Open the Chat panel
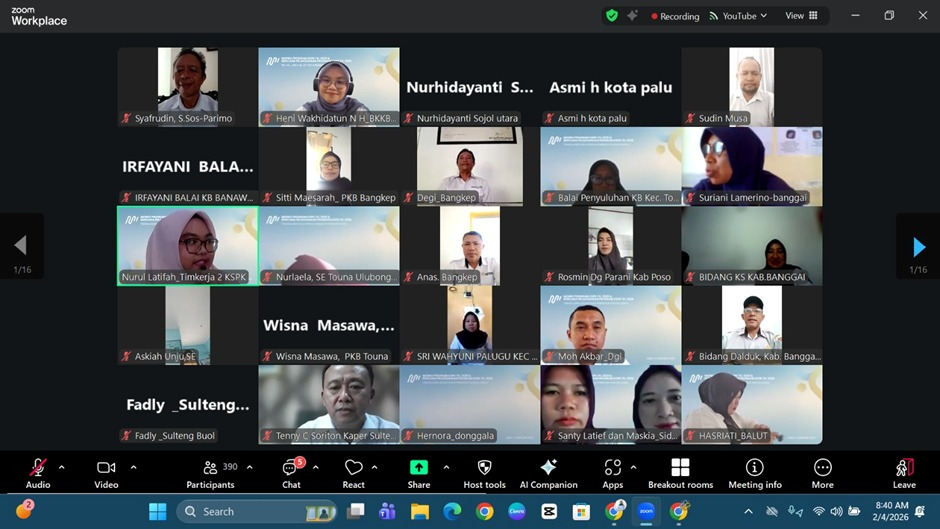The image size is (940, 529). [291, 473]
